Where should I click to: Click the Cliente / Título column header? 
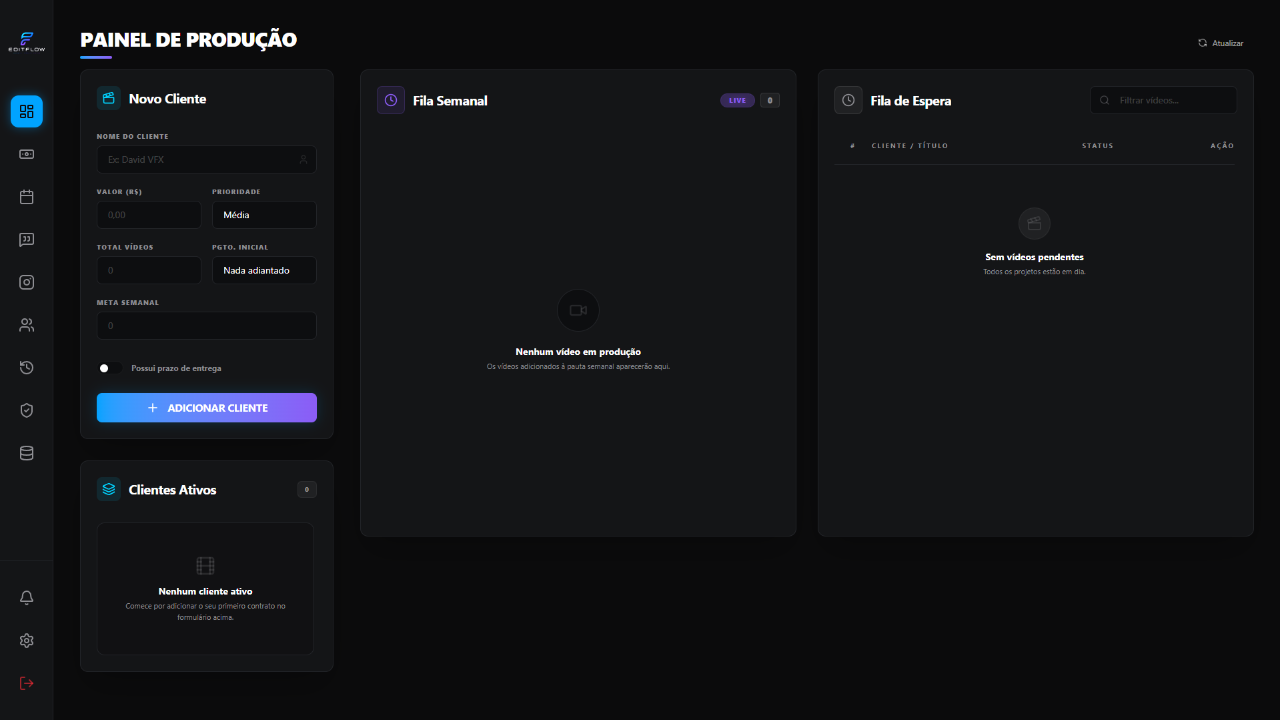pyautogui.click(x=910, y=146)
